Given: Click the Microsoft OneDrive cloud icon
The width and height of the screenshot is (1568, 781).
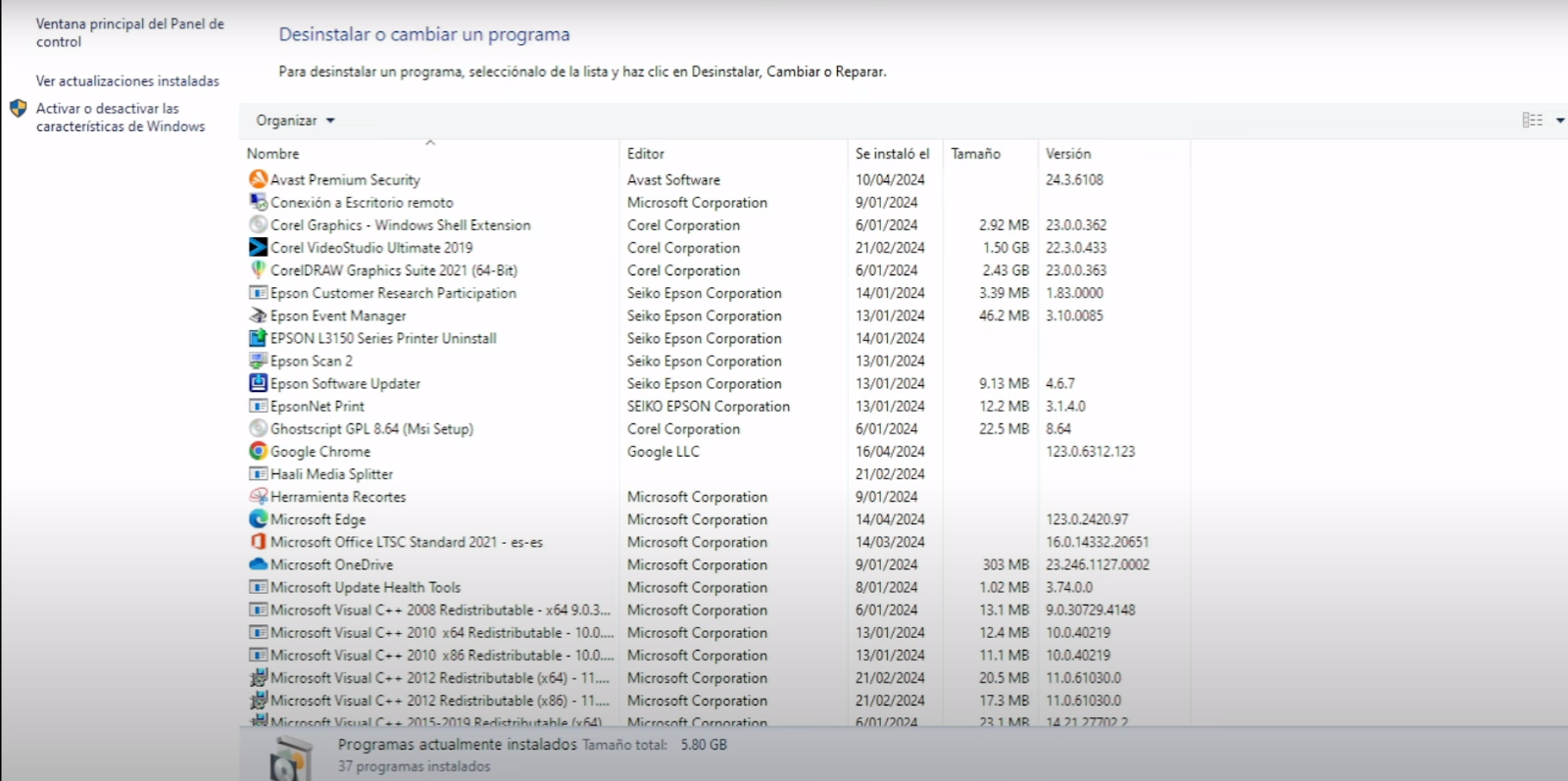Looking at the screenshot, I should pyautogui.click(x=258, y=564).
